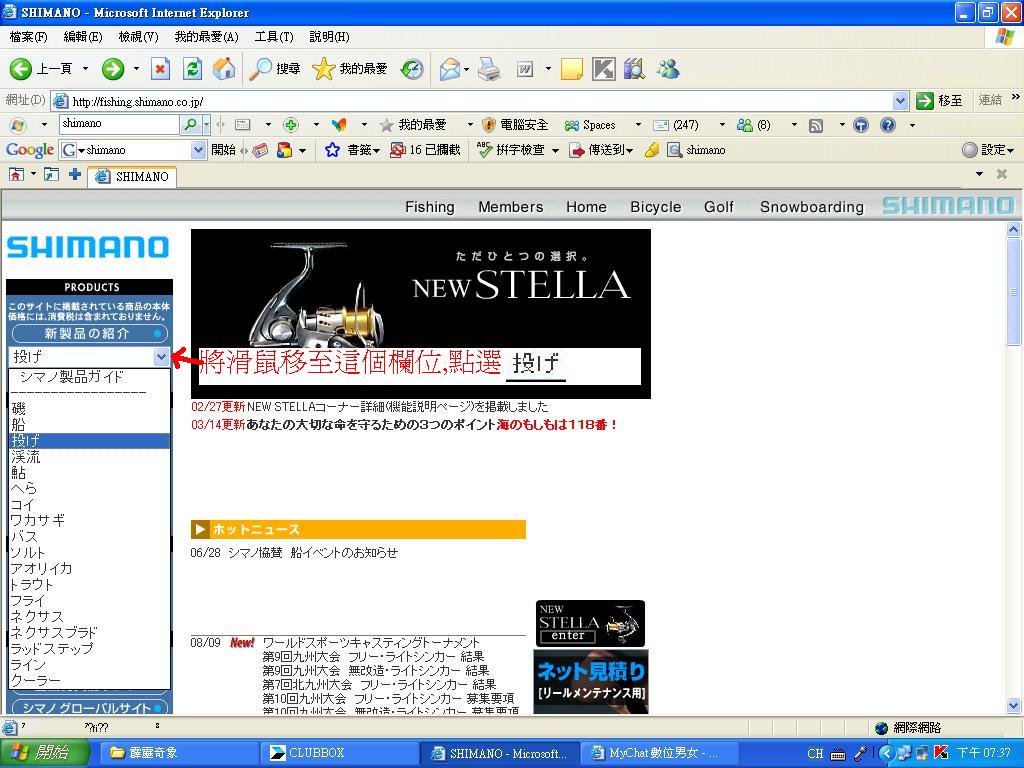Open browsing History clock icon
Viewport: 1024px width, 768px height.
tap(411, 69)
